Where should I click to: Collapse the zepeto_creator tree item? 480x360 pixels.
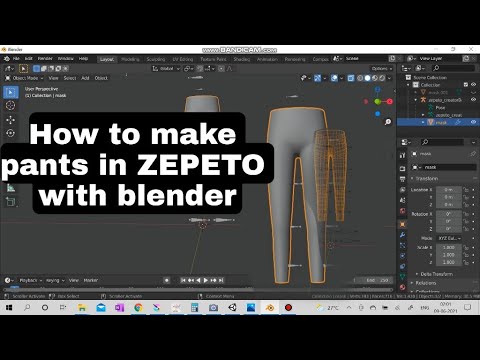(x=416, y=100)
